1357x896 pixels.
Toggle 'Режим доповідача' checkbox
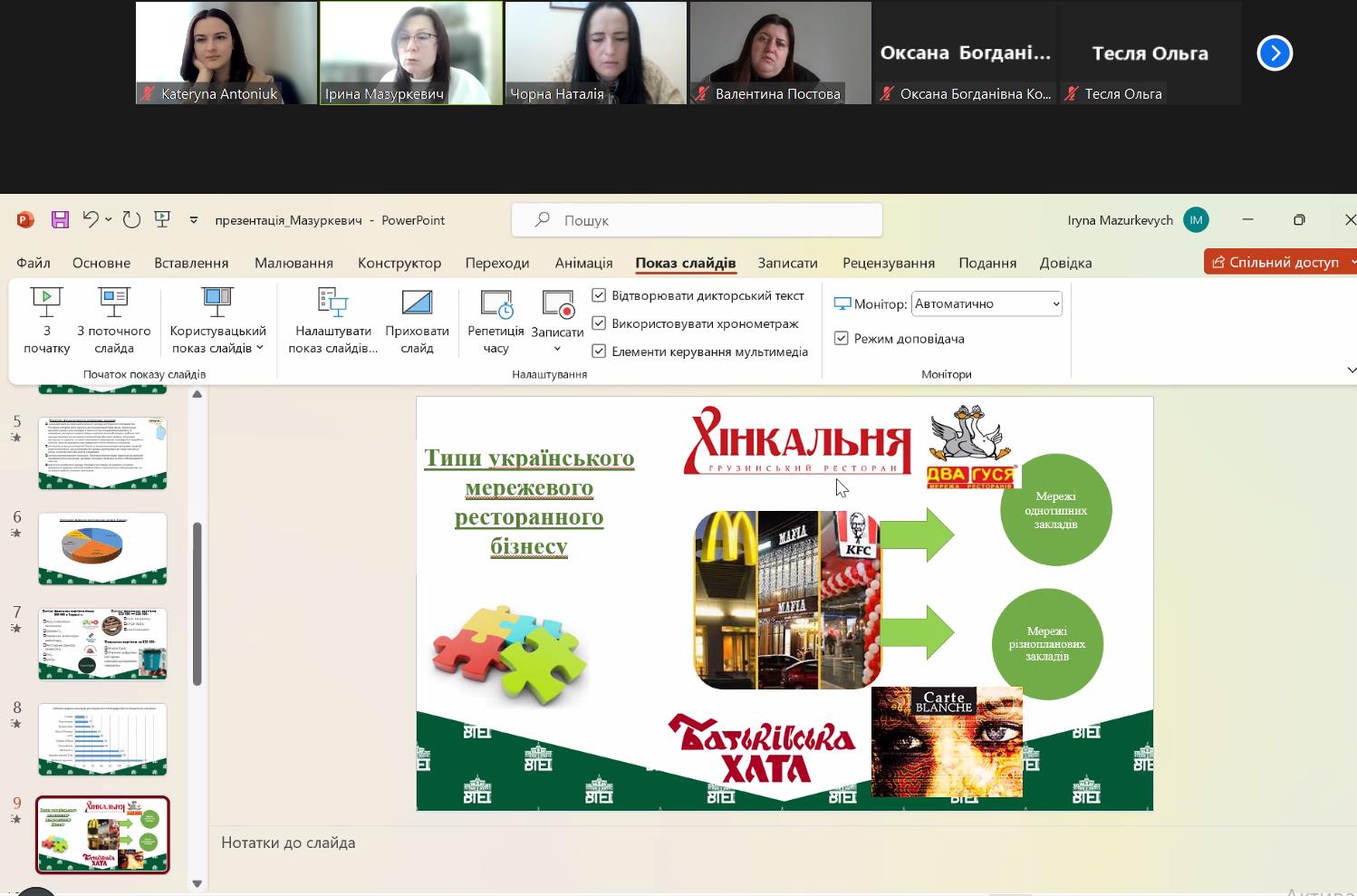click(x=842, y=338)
